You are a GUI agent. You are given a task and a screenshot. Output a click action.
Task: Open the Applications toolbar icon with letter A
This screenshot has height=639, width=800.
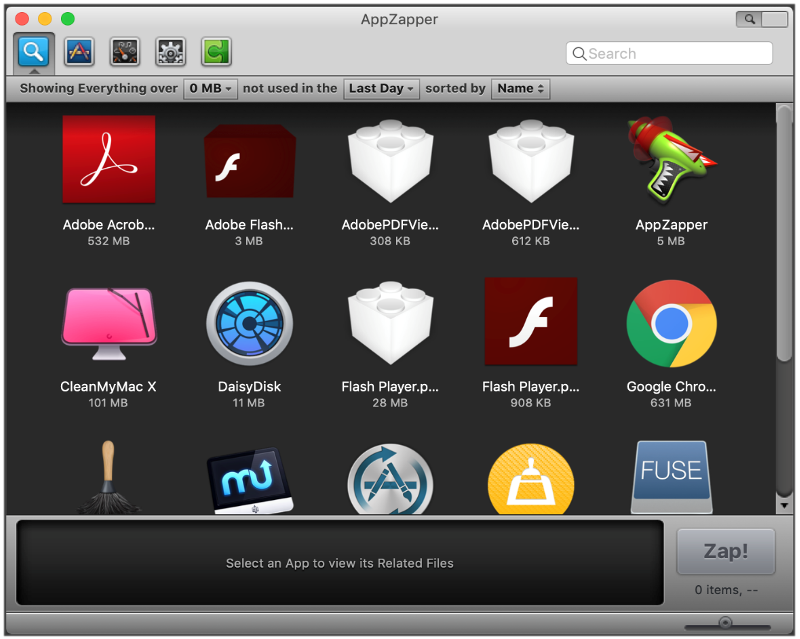point(79,52)
